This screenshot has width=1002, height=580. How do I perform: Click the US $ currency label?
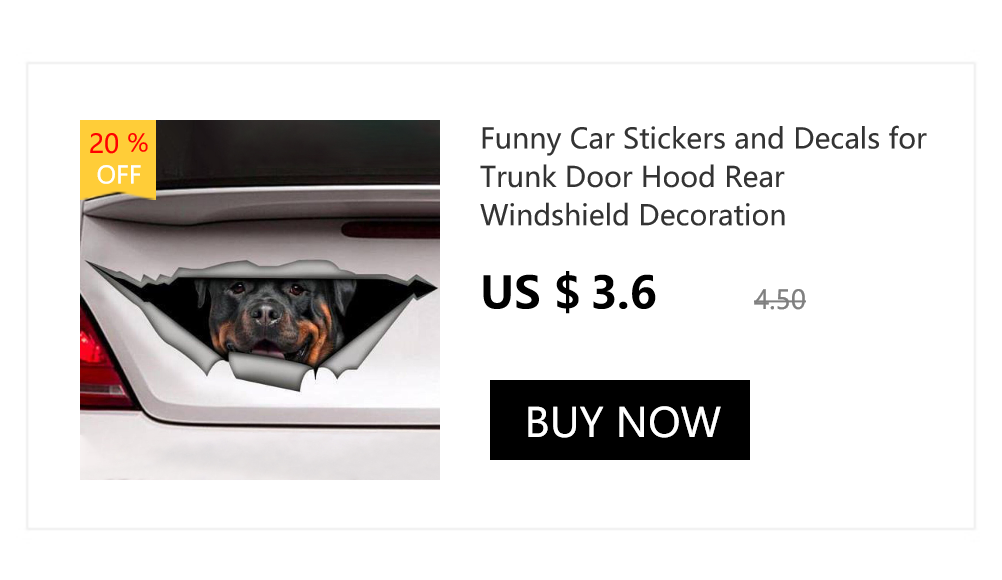tap(530, 293)
